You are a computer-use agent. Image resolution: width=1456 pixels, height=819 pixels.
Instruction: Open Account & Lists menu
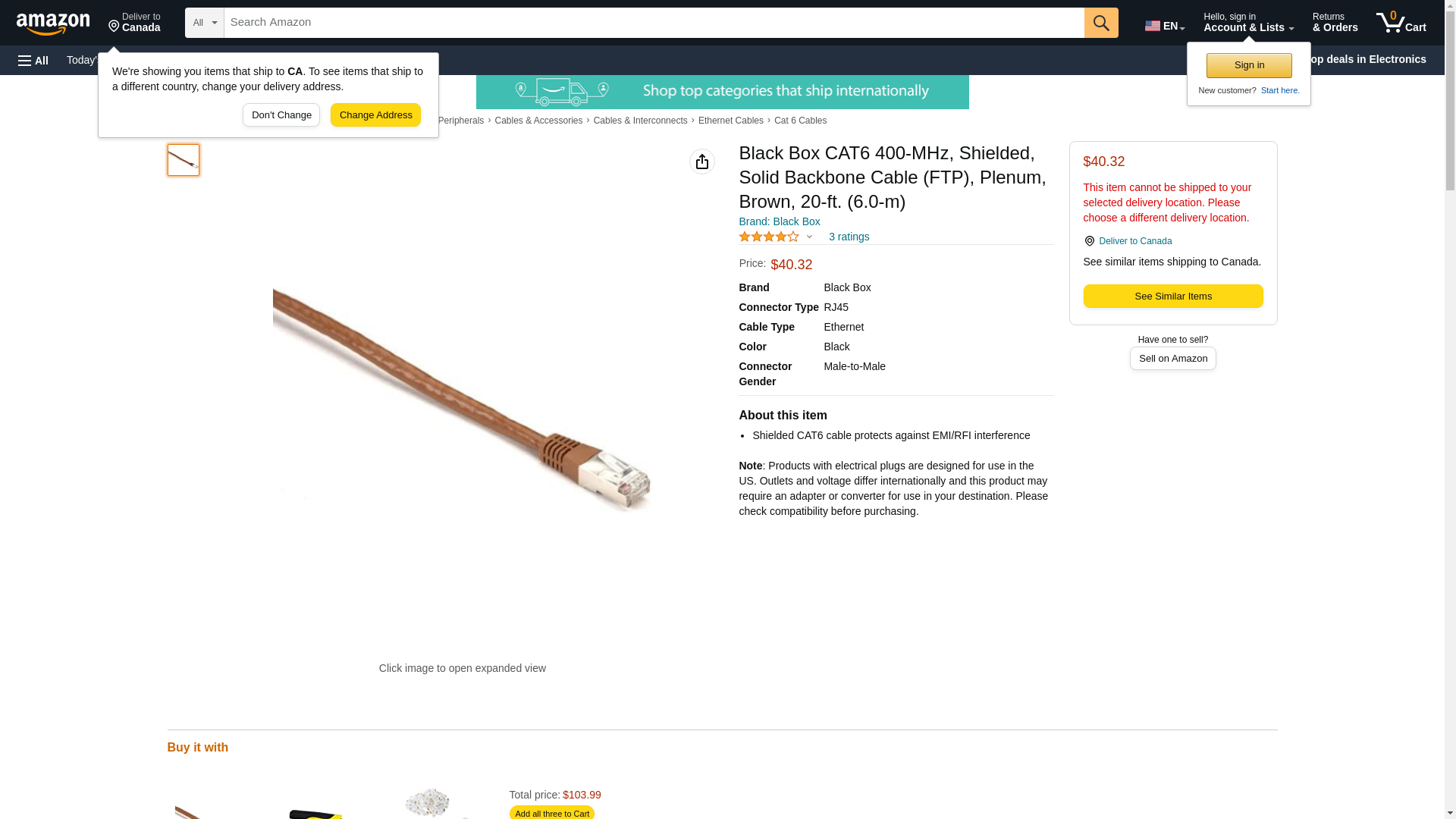click(1248, 23)
